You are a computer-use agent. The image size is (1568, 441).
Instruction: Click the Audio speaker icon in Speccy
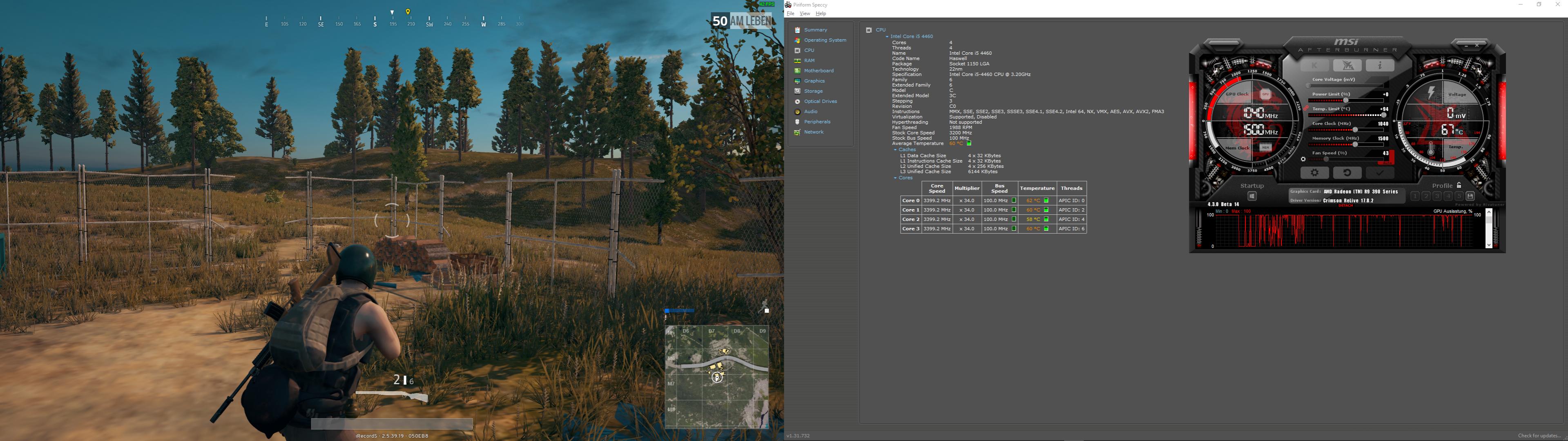point(797,112)
